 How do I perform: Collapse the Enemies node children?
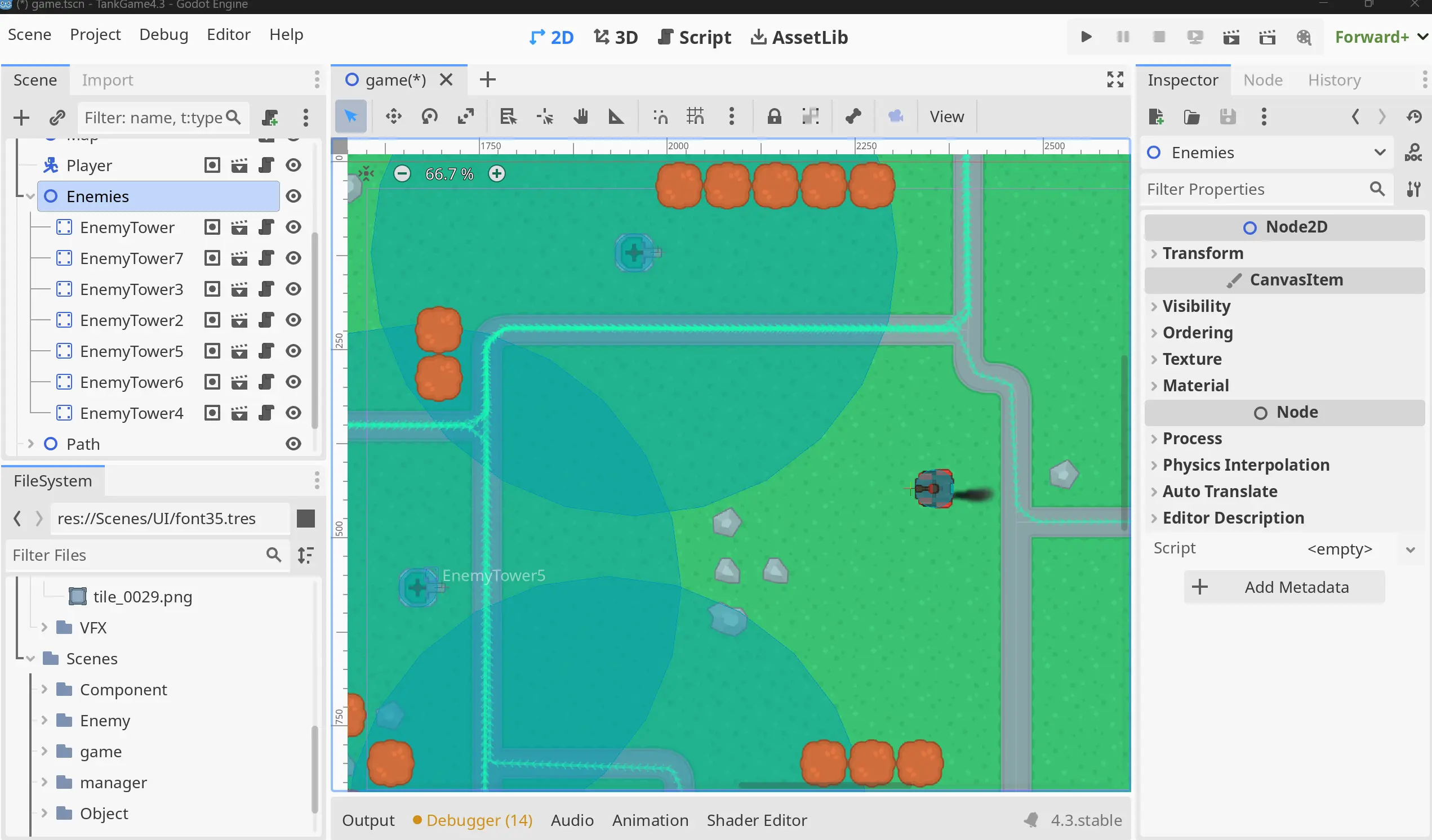click(30, 196)
